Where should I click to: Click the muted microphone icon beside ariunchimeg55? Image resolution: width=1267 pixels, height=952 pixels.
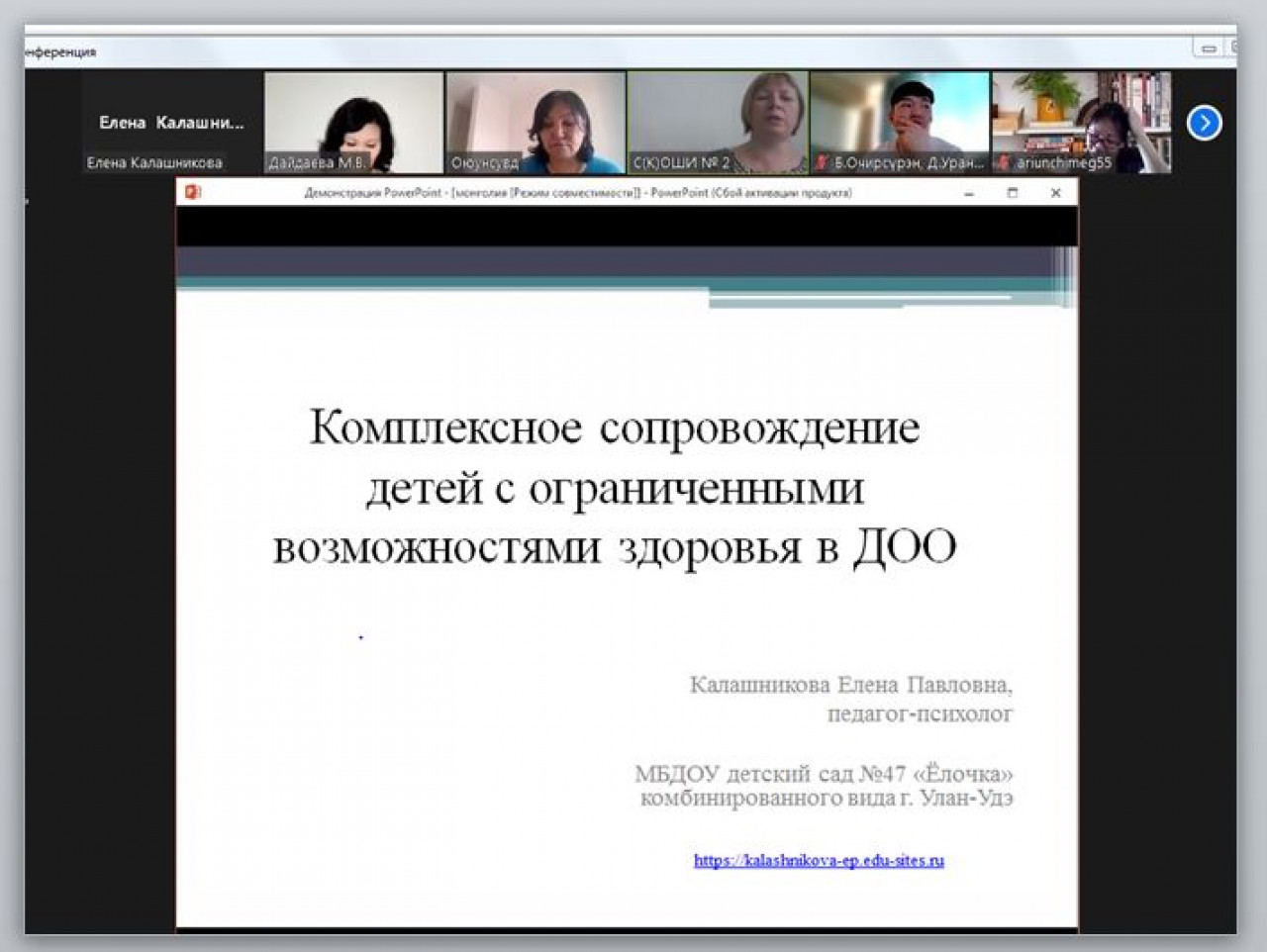click(x=1004, y=162)
